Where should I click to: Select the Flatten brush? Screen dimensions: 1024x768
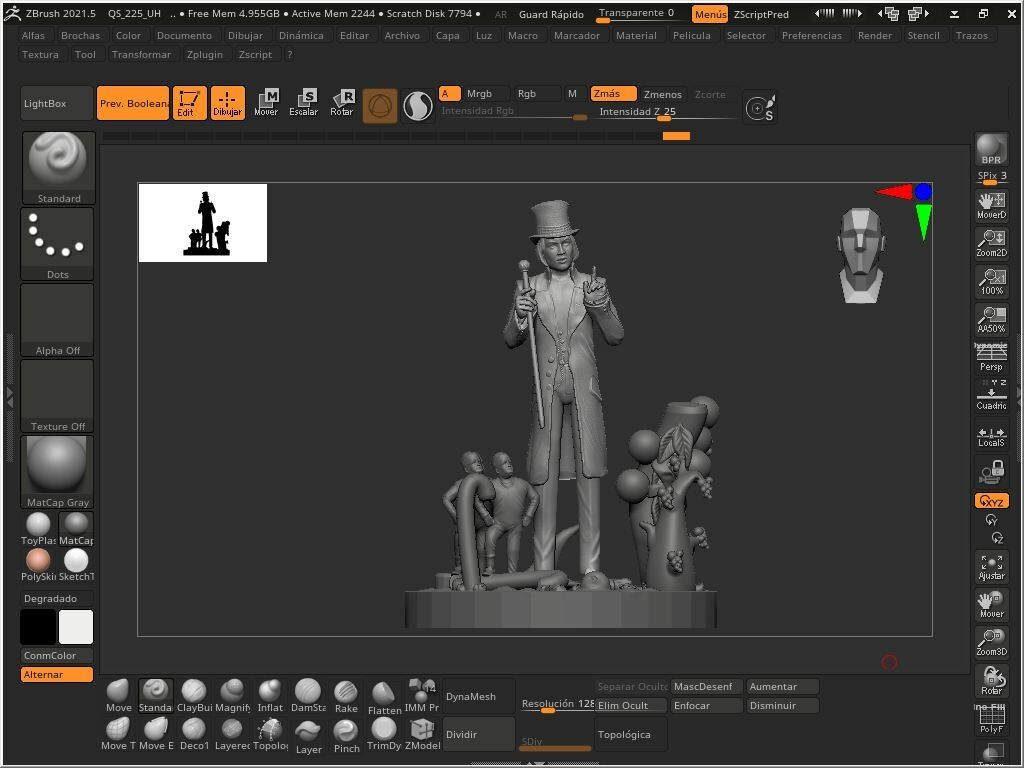[x=384, y=697]
